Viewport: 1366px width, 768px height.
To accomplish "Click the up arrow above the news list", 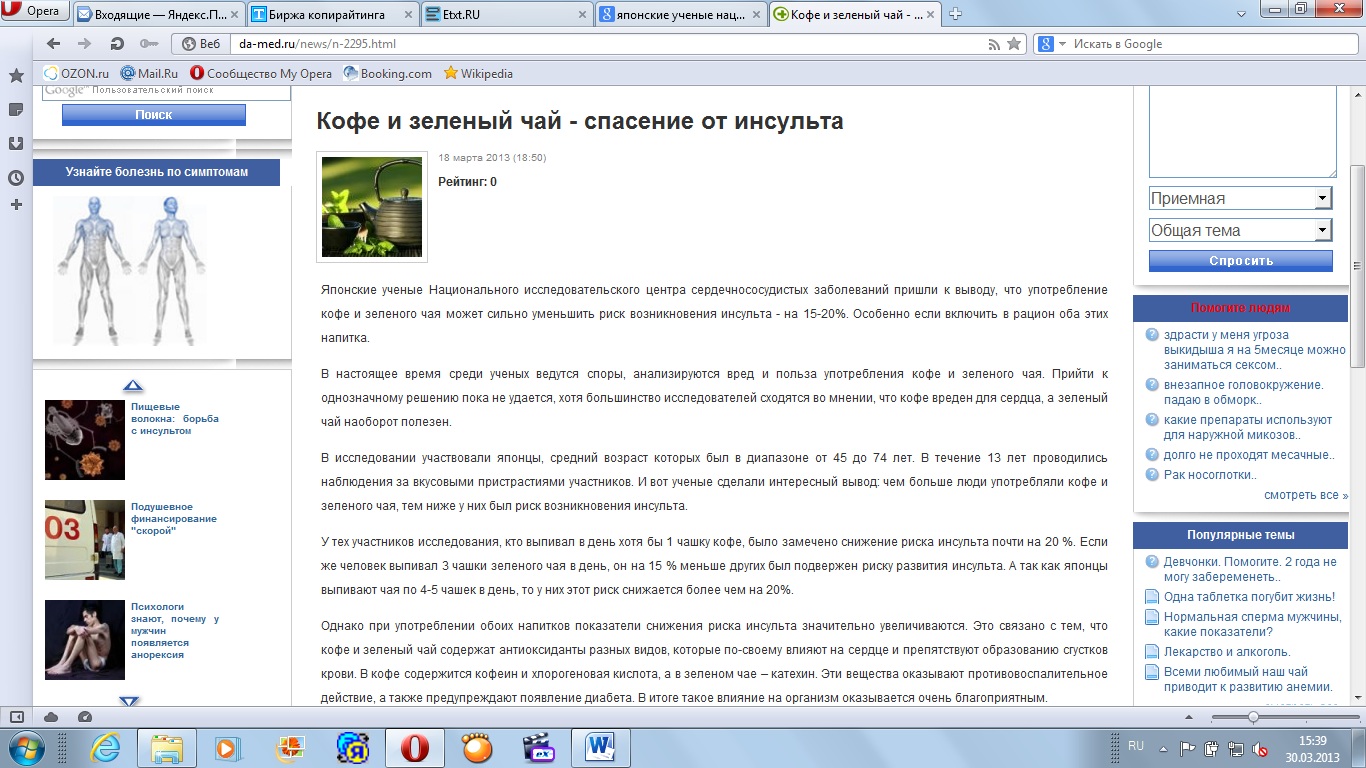I will click(x=133, y=386).
